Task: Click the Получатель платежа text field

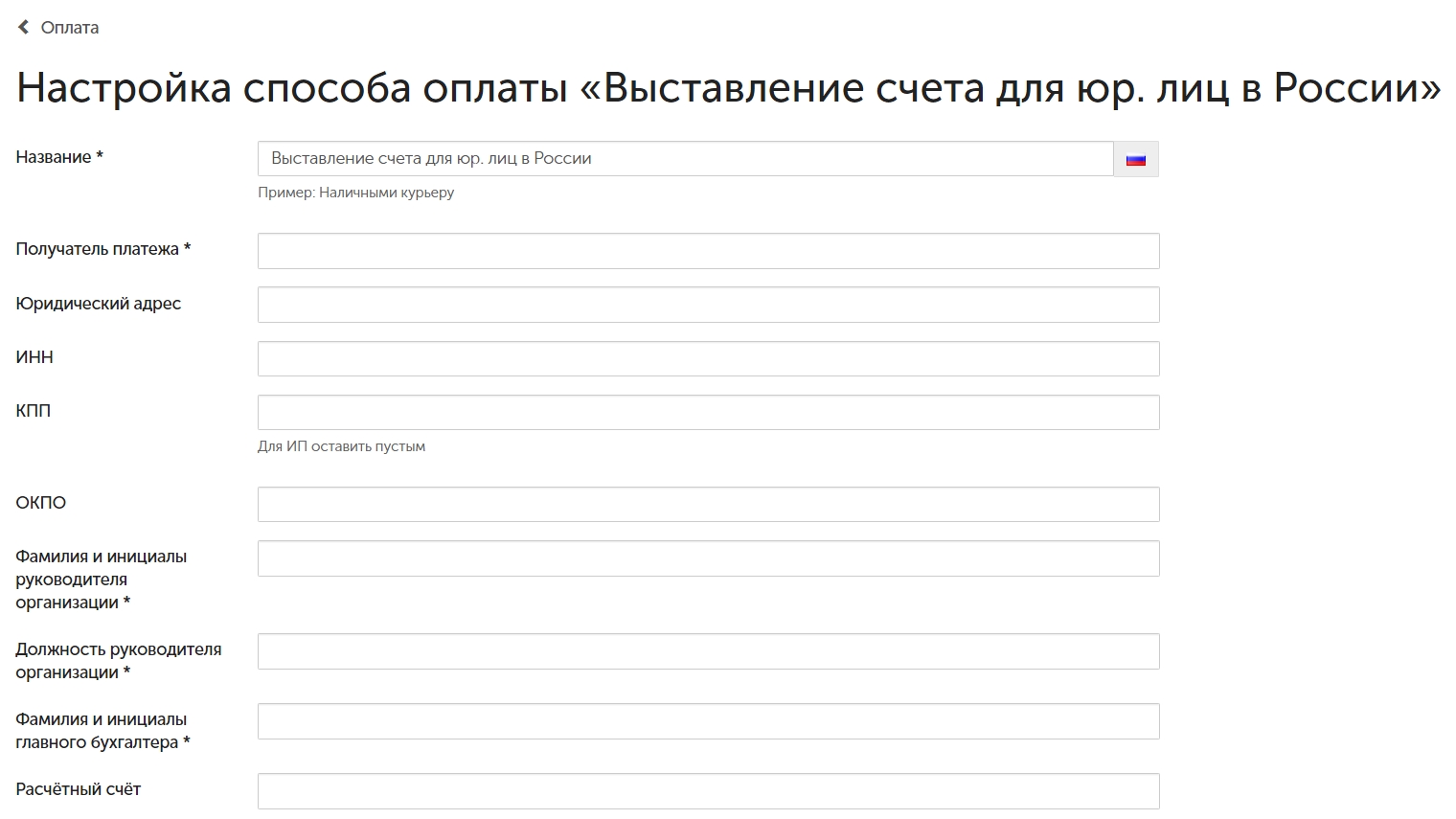Action: click(709, 251)
